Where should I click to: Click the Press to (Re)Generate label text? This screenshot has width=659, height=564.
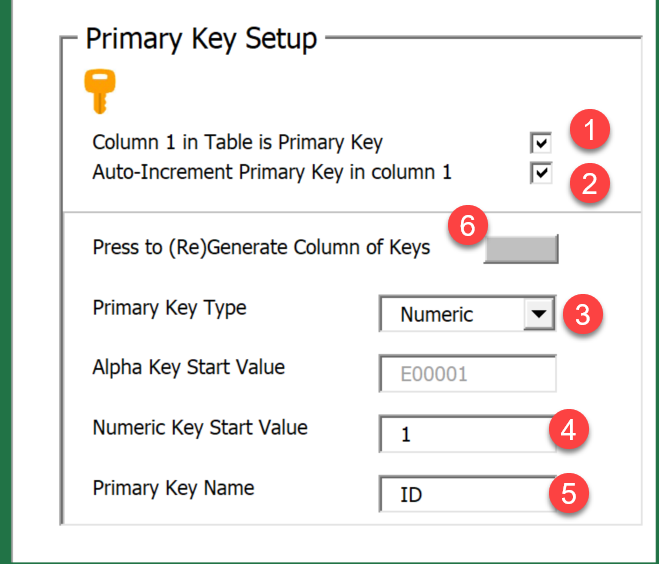click(x=261, y=247)
